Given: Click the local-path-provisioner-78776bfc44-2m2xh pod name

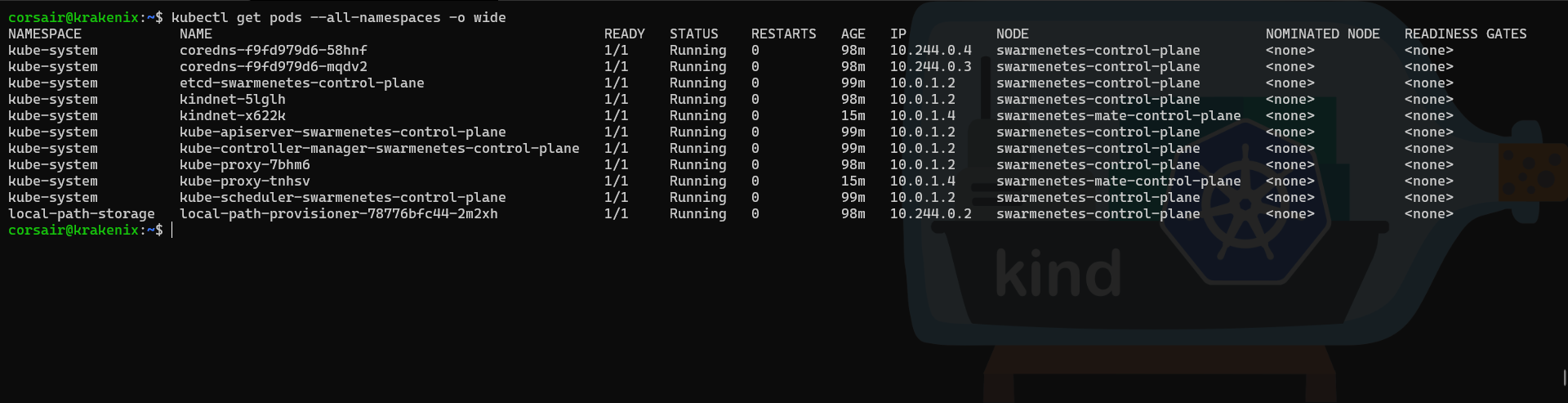Looking at the screenshot, I should [x=338, y=213].
